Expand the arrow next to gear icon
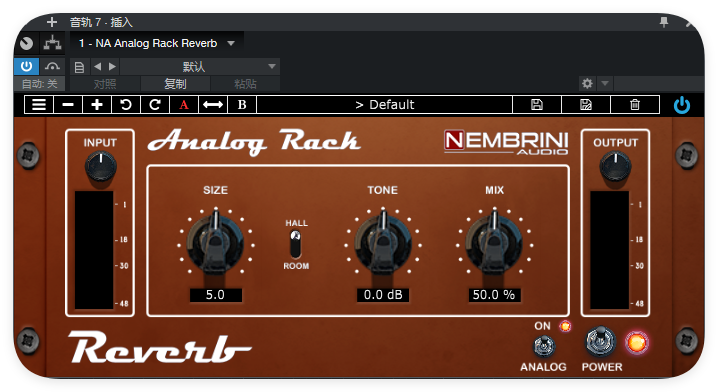 coord(605,83)
